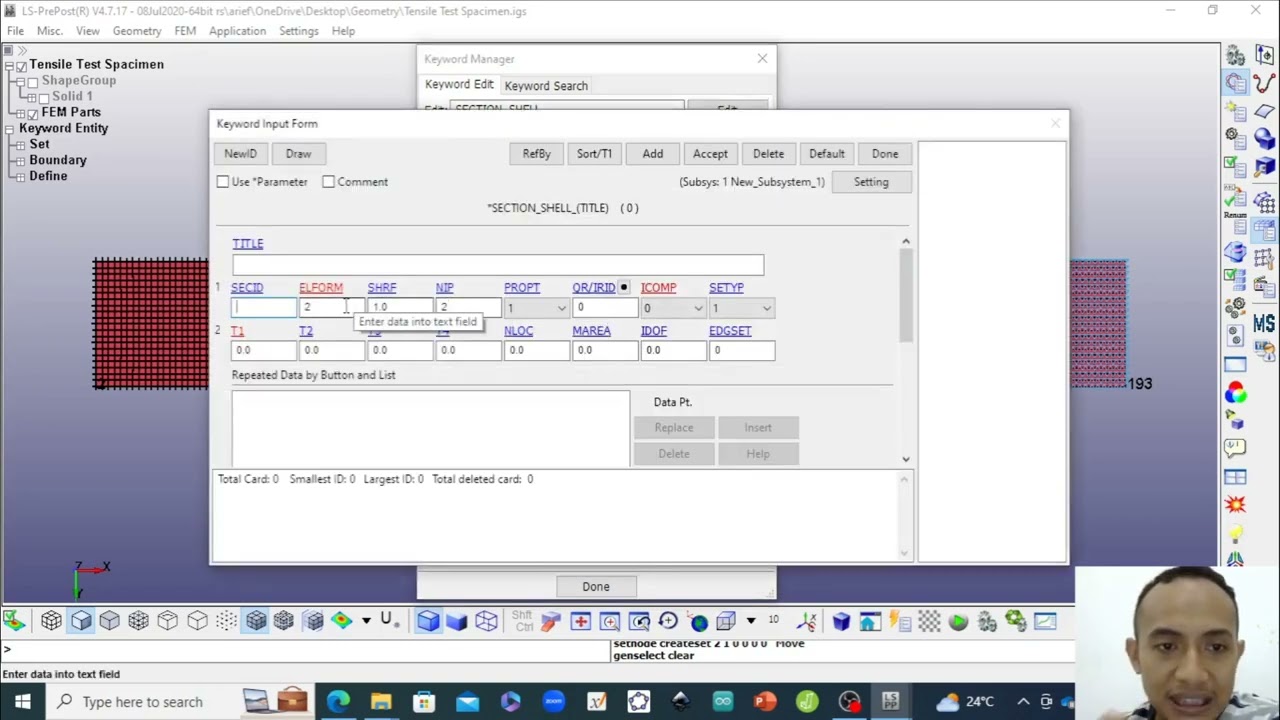Click the fringe color contour icon
Viewport: 1280px width, 720px height.
[342, 621]
